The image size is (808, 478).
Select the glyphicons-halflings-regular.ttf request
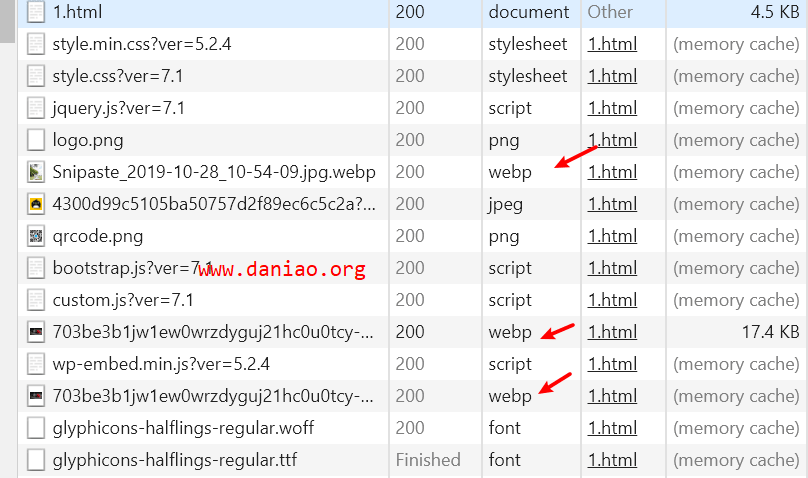pyautogui.click(x=175, y=460)
